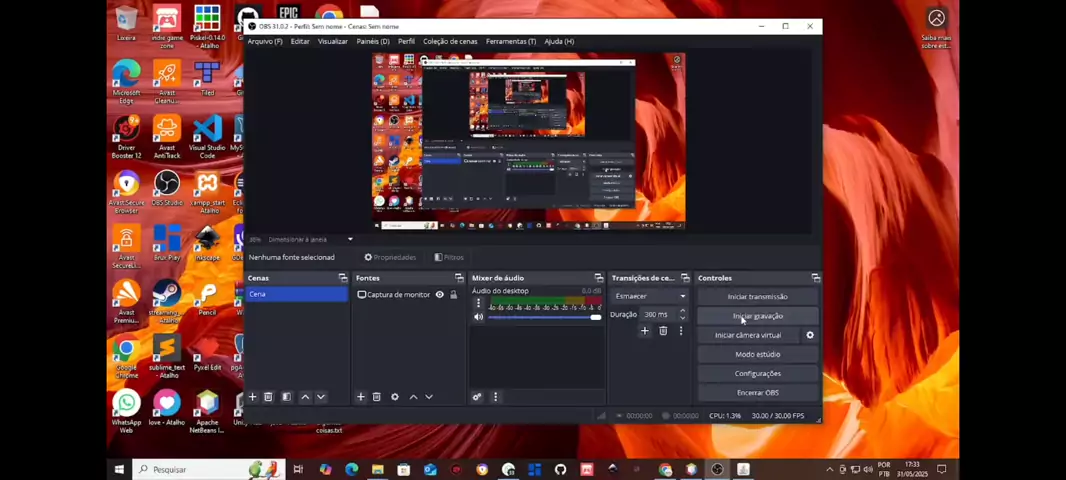Undock the Mixer de áudio panel
Viewport: 1066px width, 480px height.
(x=599, y=278)
